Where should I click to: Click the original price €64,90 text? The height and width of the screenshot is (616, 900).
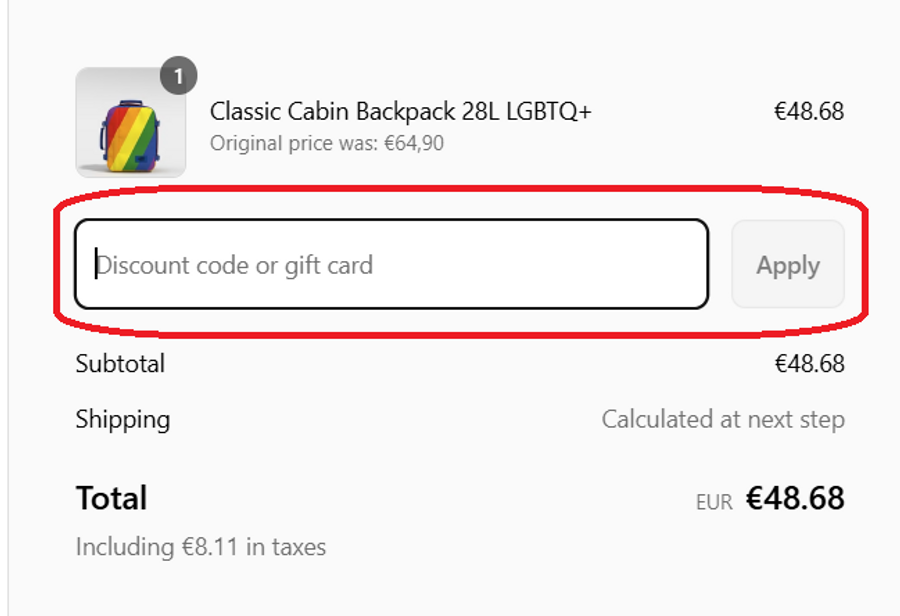(x=327, y=143)
